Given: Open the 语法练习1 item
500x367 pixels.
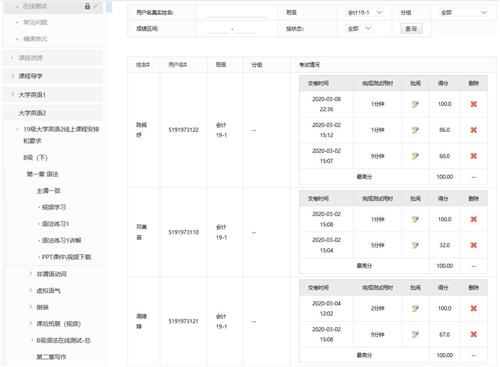Looking at the screenshot, I should click(x=55, y=224).
